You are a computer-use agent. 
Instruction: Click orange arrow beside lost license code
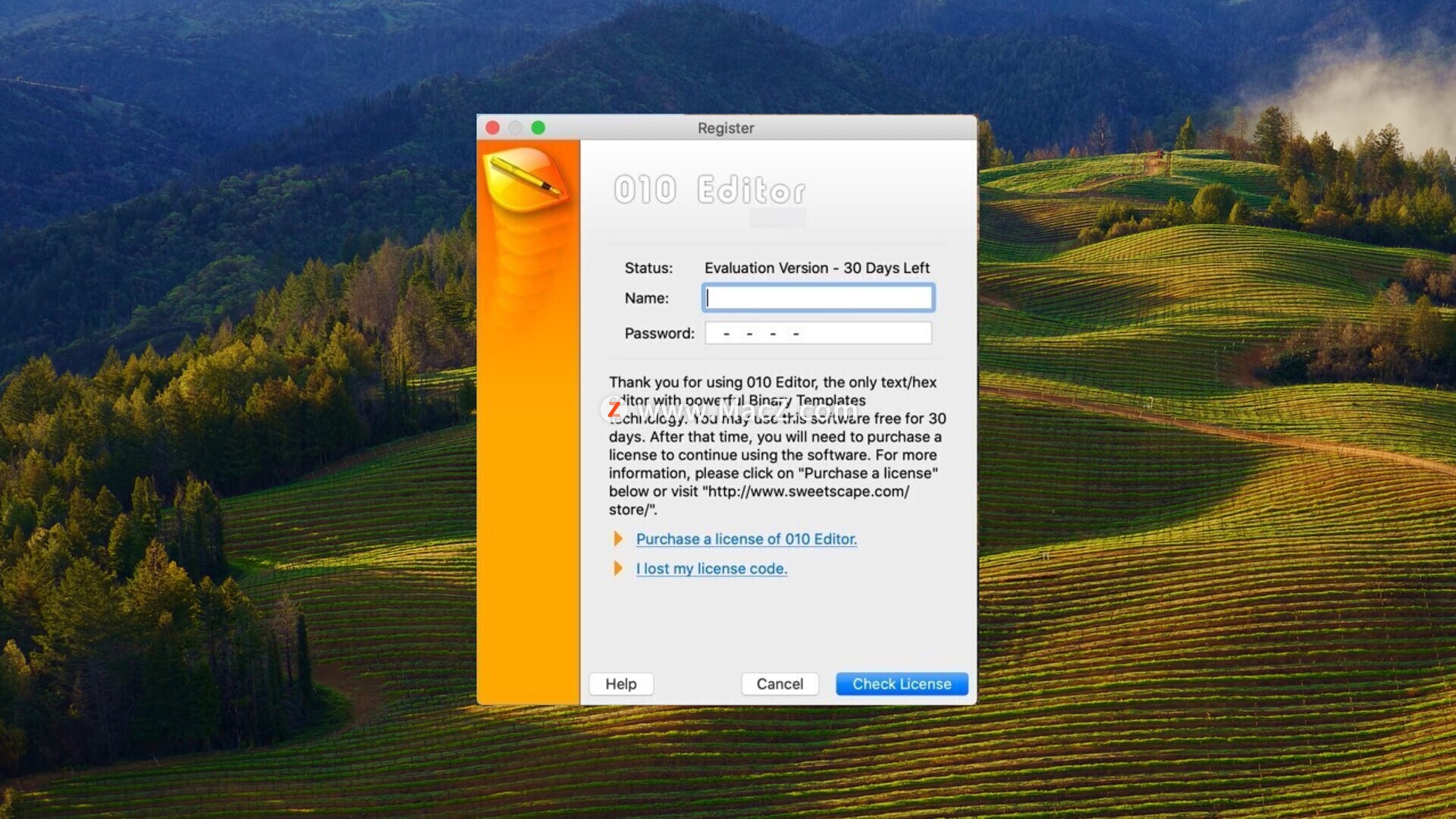point(618,569)
